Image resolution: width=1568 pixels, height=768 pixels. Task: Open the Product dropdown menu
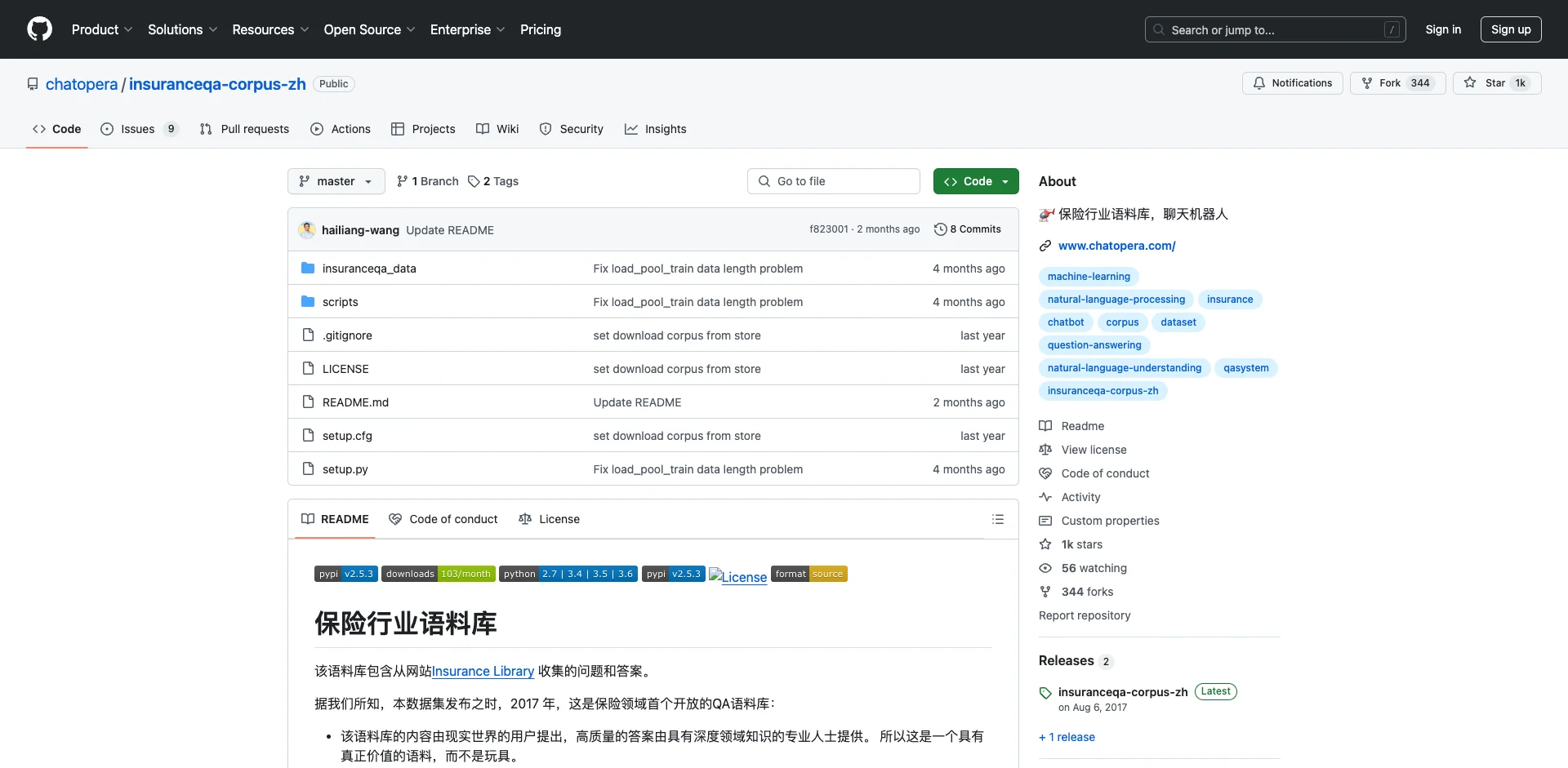click(102, 29)
